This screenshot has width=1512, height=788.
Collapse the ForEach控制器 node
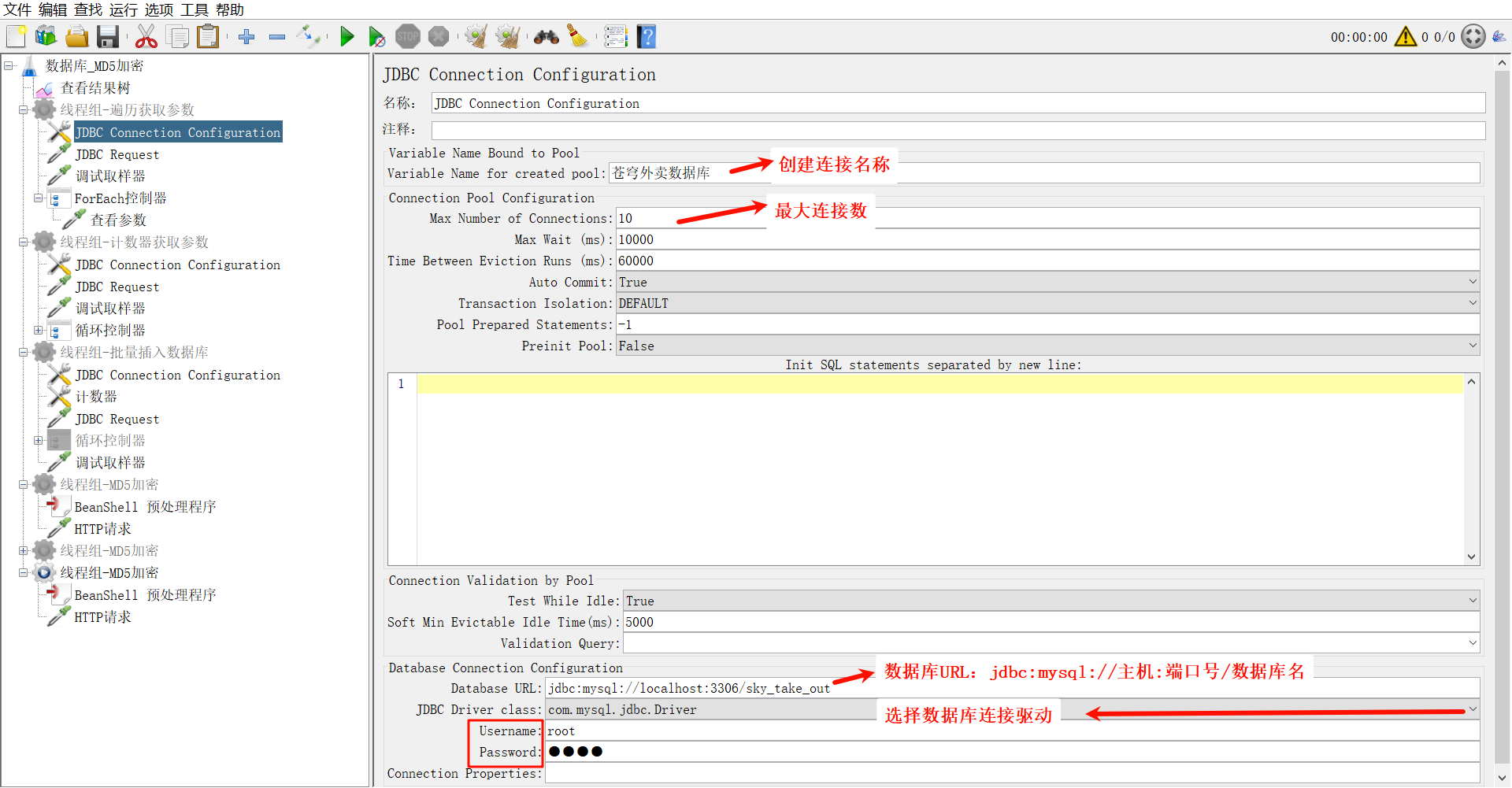click(39, 198)
